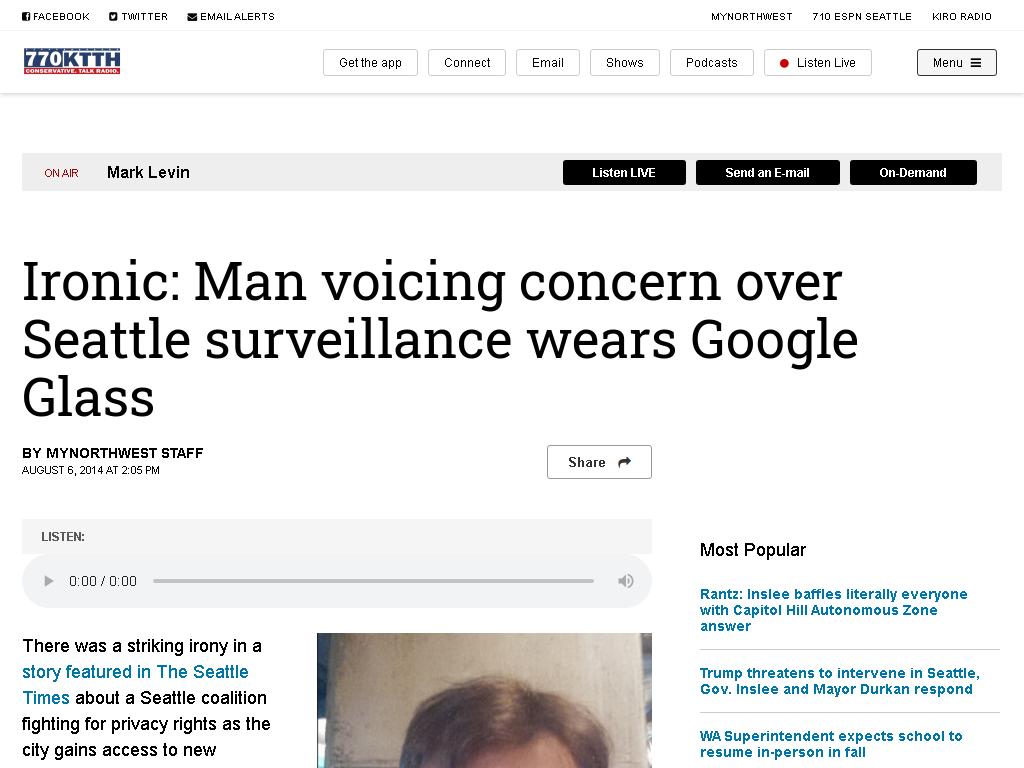
Task: Open the Twitter link in the top bar
Action: tap(138, 16)
